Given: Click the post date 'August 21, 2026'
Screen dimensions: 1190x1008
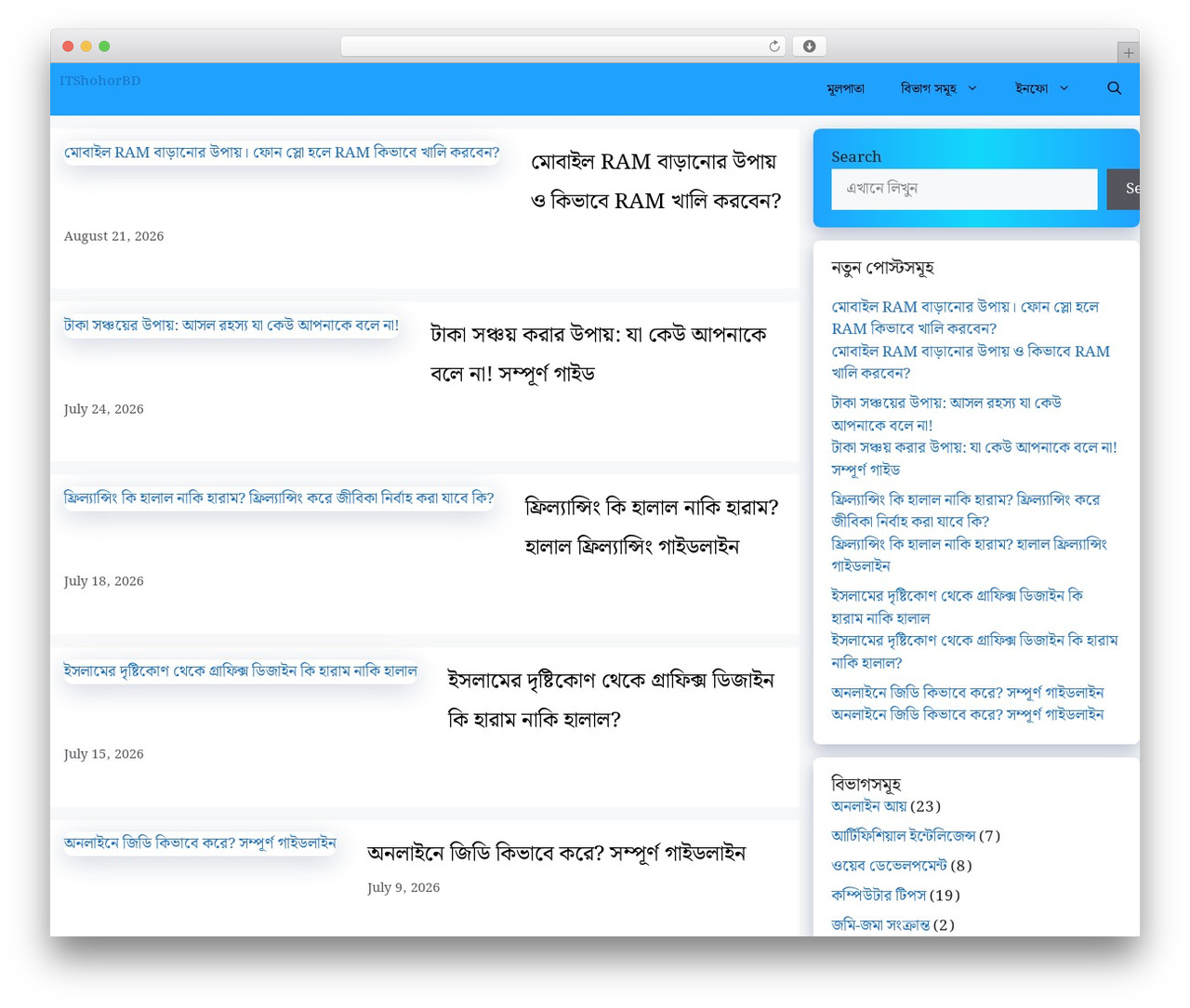Looking at the screenshot, I should tap(113, 236).
